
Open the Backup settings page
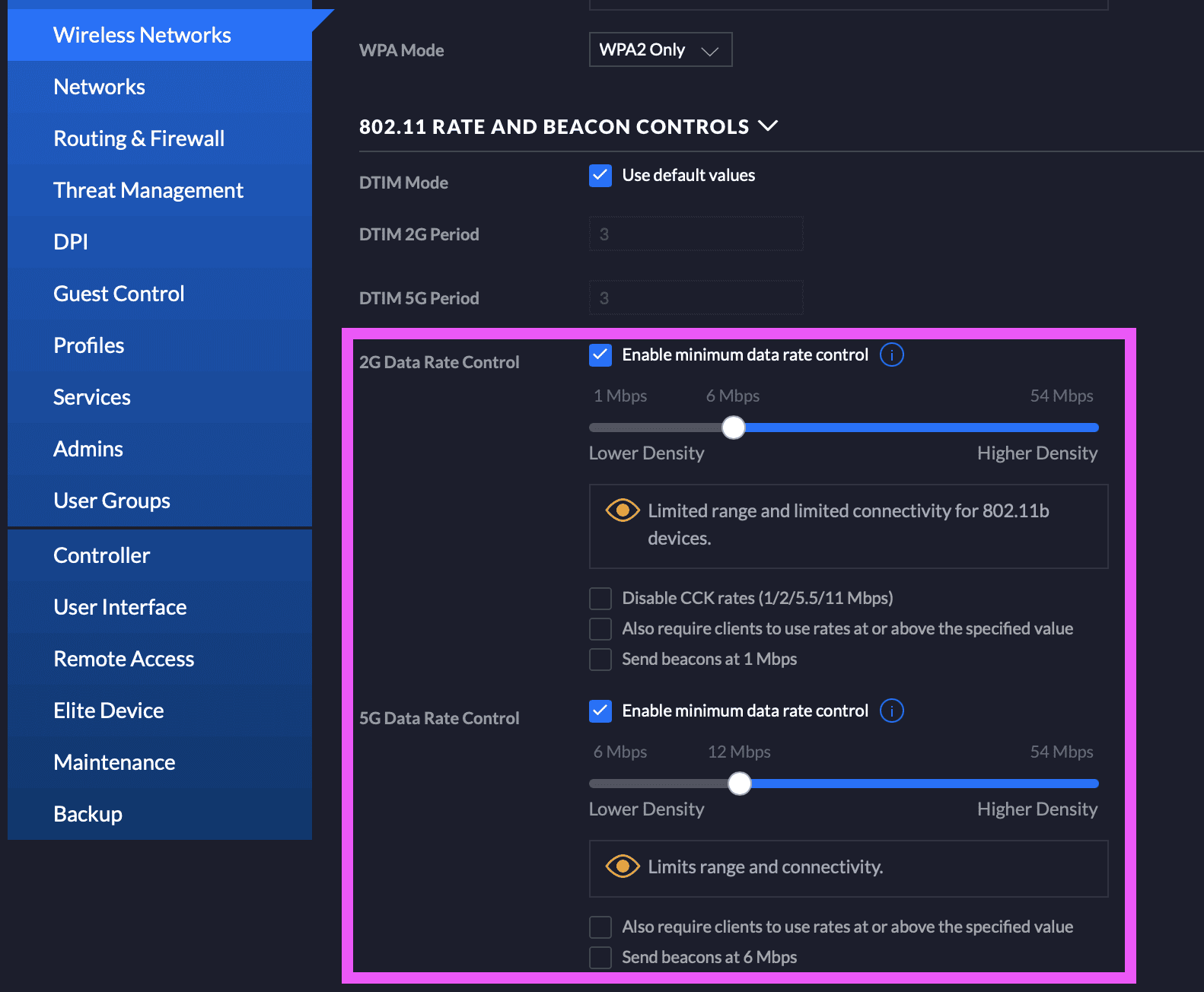(x=88, y=814)
